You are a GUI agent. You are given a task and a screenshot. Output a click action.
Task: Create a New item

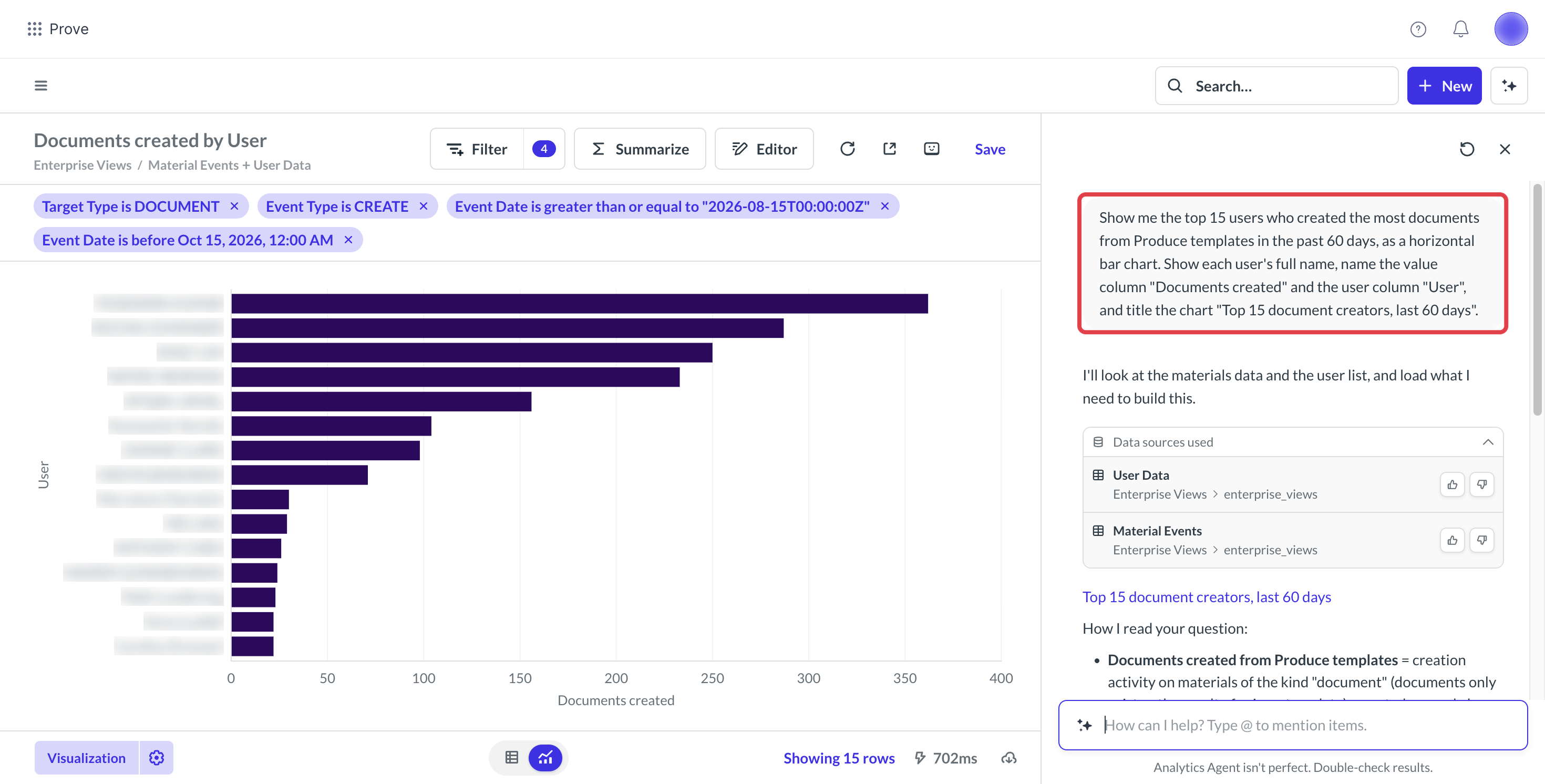[x=1444, y=86]
